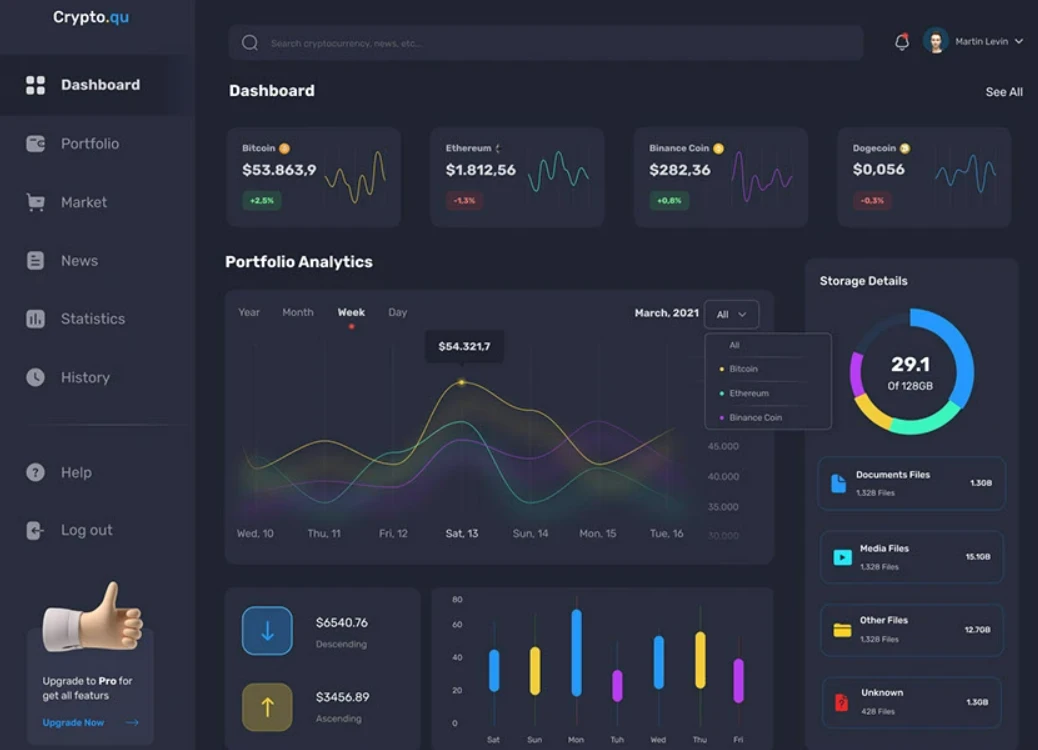Click the Ethereum $1.812,56 price value
The height and width of the screenshot is (750, 1038).
tap(481, 170)
